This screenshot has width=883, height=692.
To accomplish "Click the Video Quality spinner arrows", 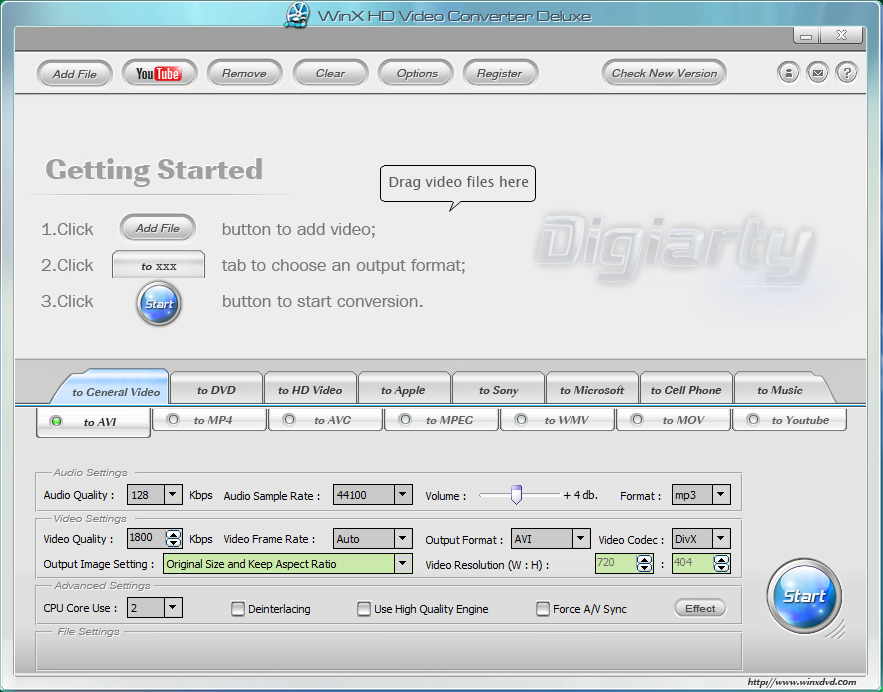I will (173, 538).
